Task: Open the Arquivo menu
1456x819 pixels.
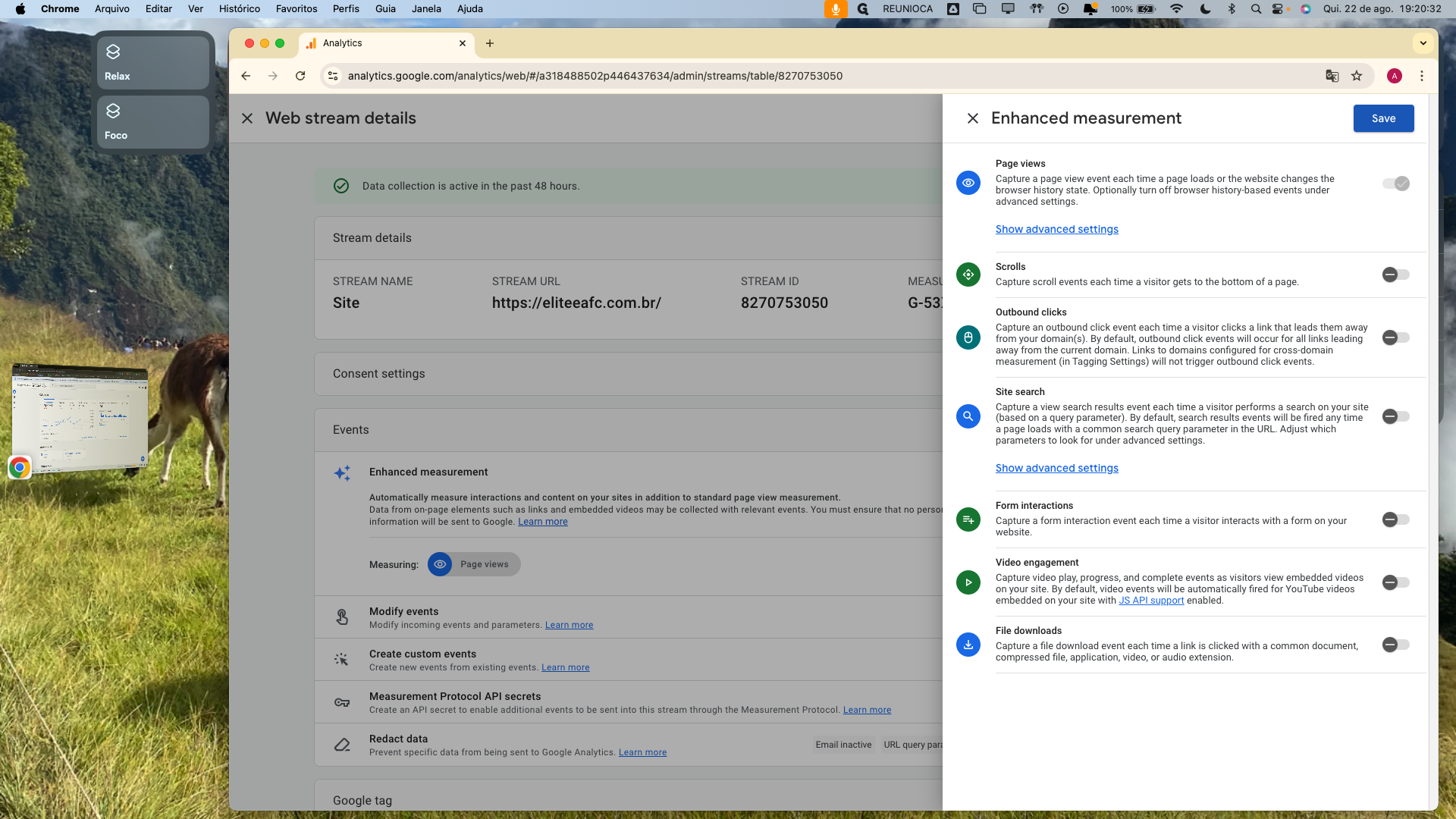Action: click(x=112, y=9)
